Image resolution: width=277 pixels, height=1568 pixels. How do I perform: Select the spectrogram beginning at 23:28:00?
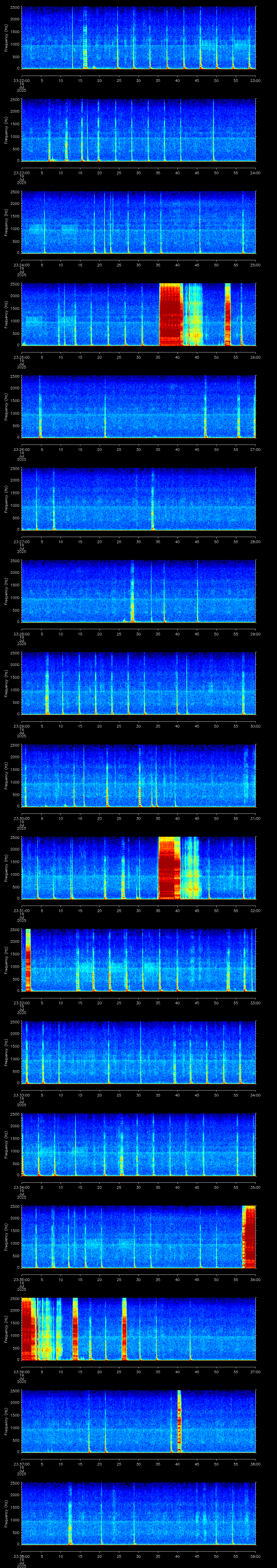(138, 591)
